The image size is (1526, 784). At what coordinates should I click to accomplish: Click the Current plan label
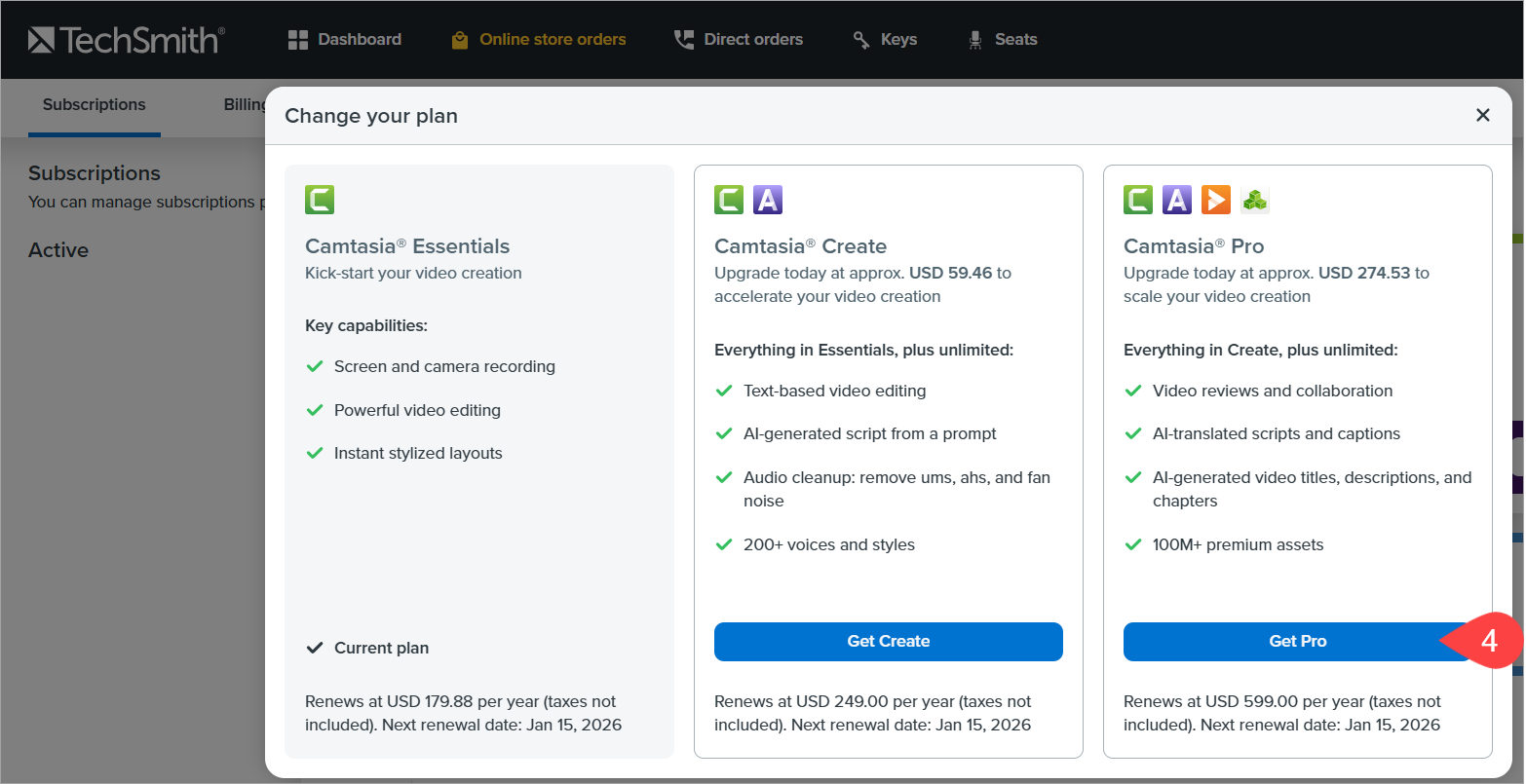382,649
